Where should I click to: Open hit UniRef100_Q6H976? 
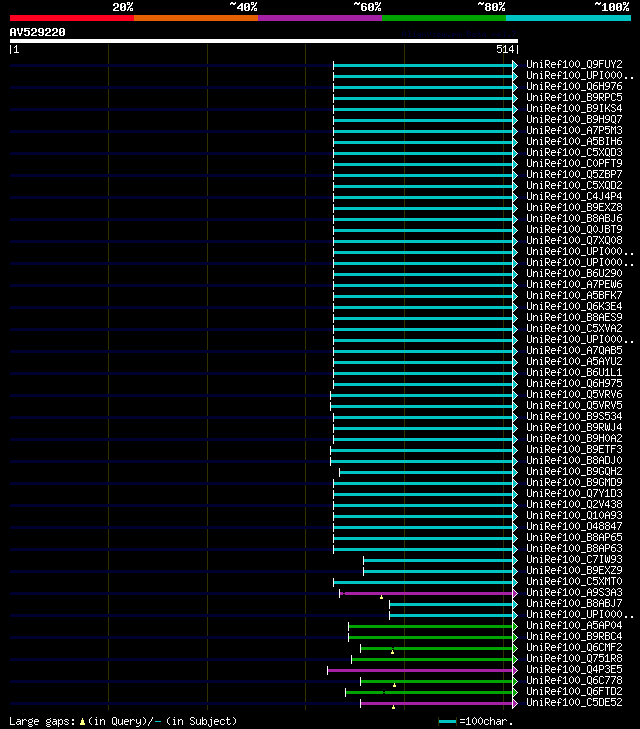(574, 86)
